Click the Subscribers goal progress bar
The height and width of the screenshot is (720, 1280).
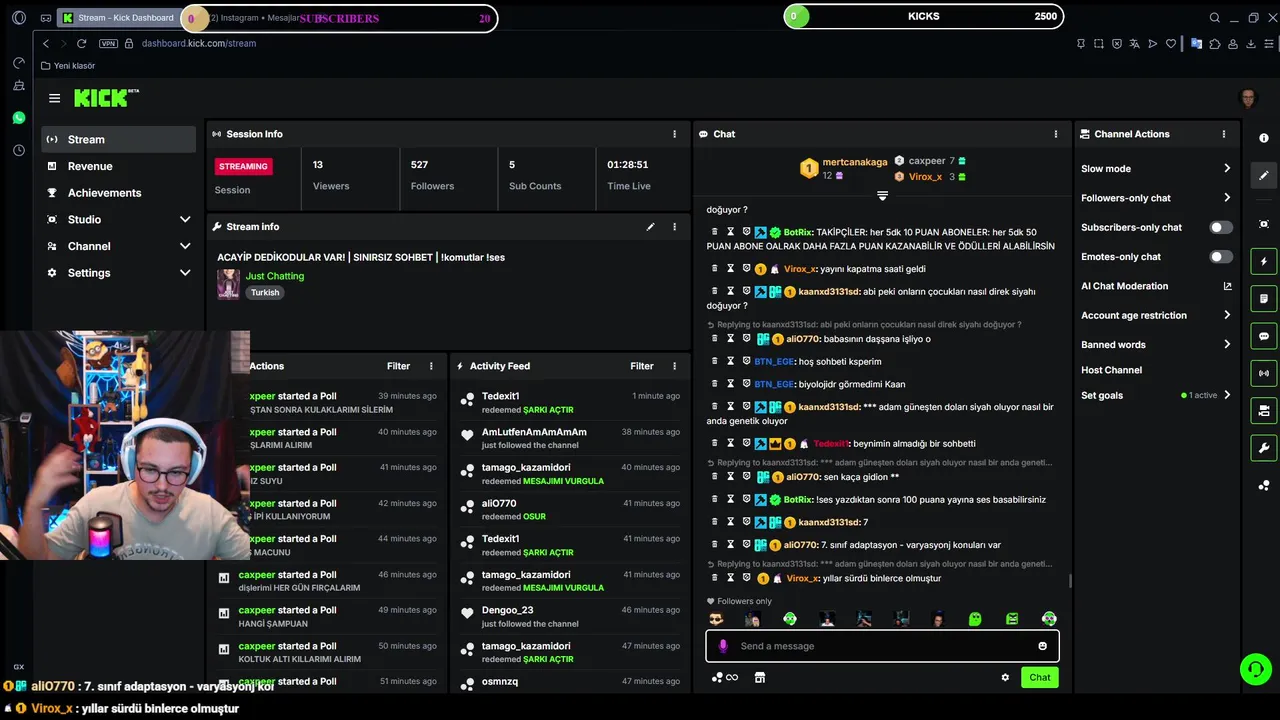pos(338,18)
